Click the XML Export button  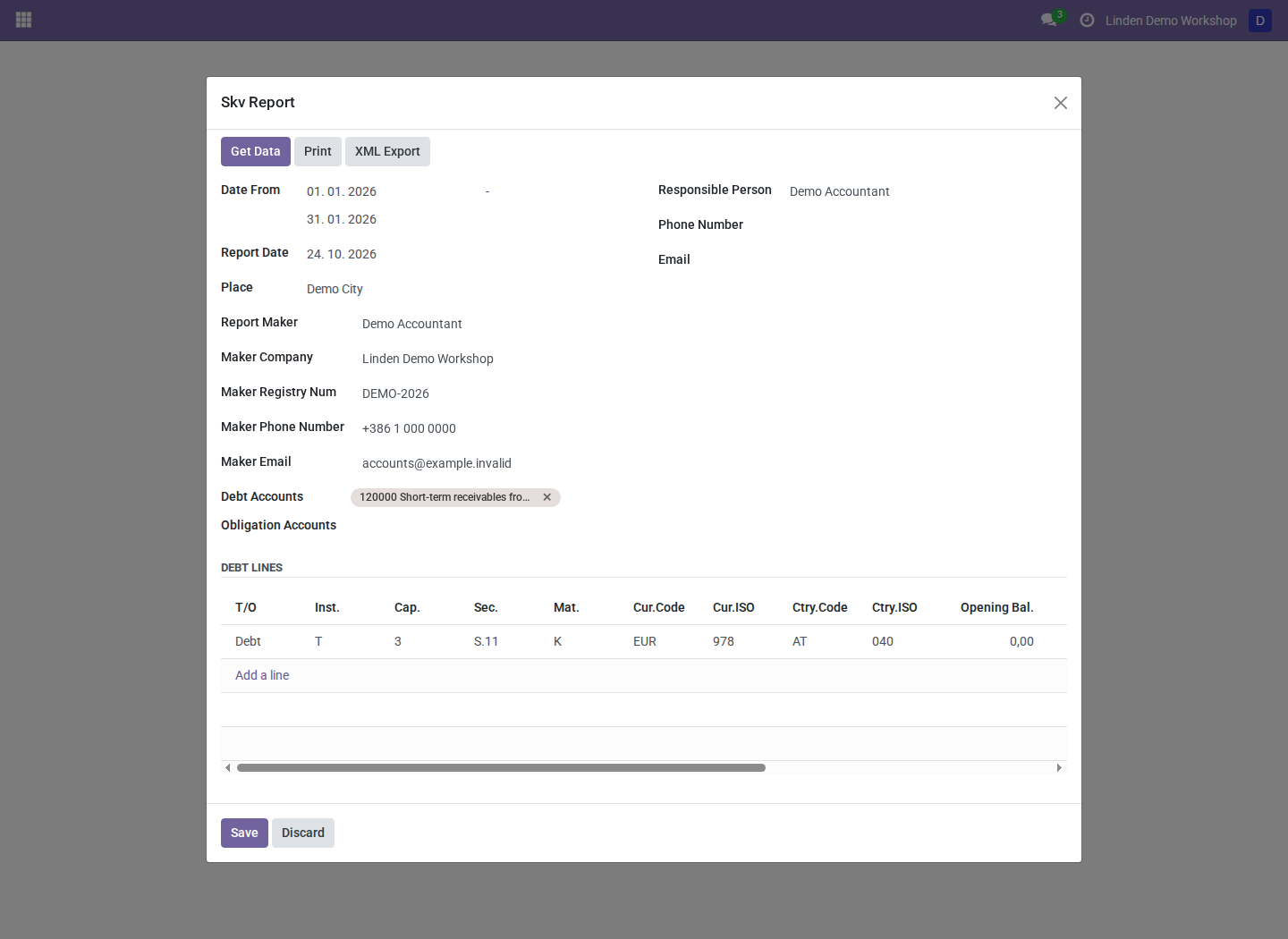point(387,151)
